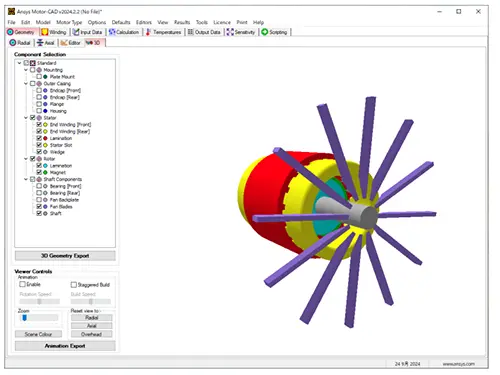The image size is (500, 375).
Task: Adjust the Zoom slider handle
Action: pos(24,318)
